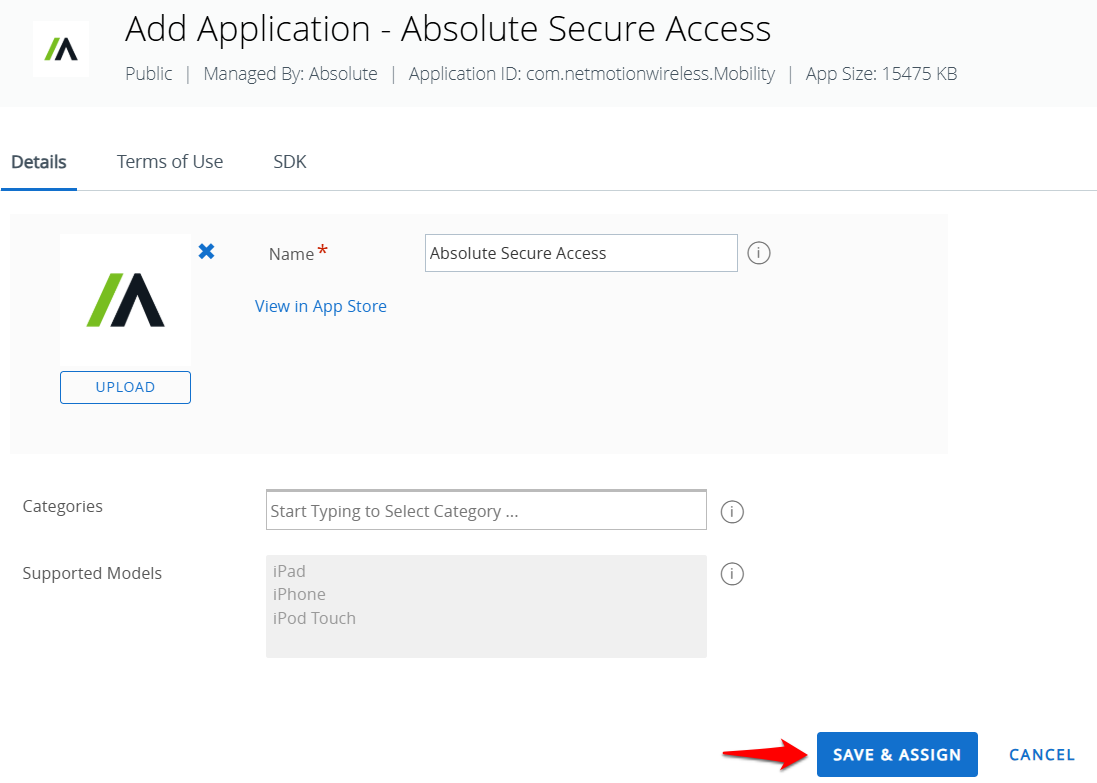Open View in App Store link
Image resolution: width=1097 pixels, height=783 pixels.
coord(320,306)
